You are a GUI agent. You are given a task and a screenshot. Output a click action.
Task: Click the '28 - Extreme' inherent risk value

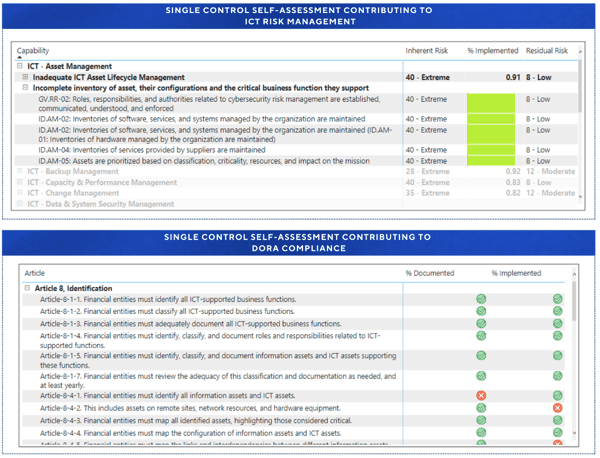427,171
